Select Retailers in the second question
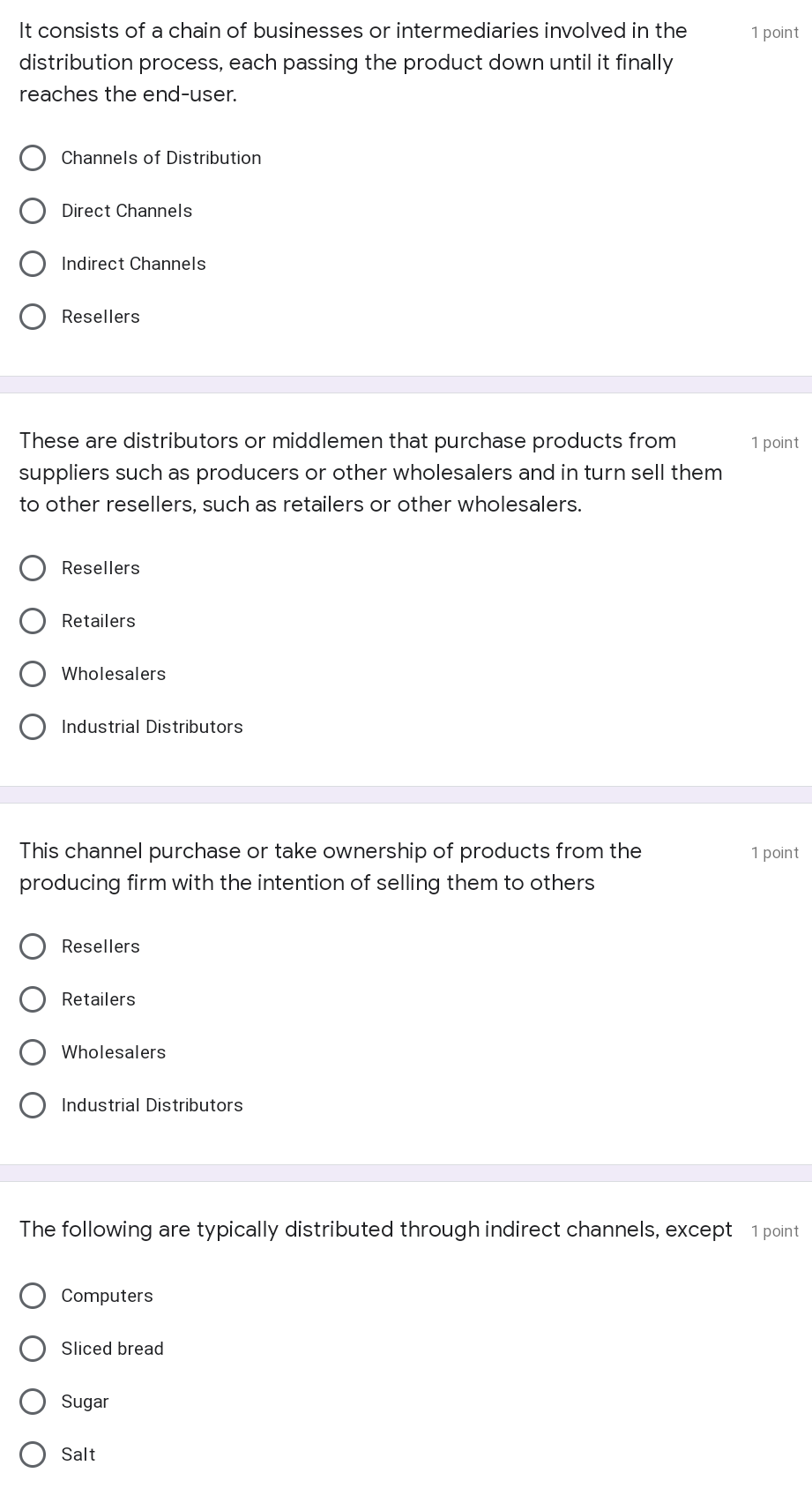Viewport: 812px width, 1488px height. (x=33, y=621)
